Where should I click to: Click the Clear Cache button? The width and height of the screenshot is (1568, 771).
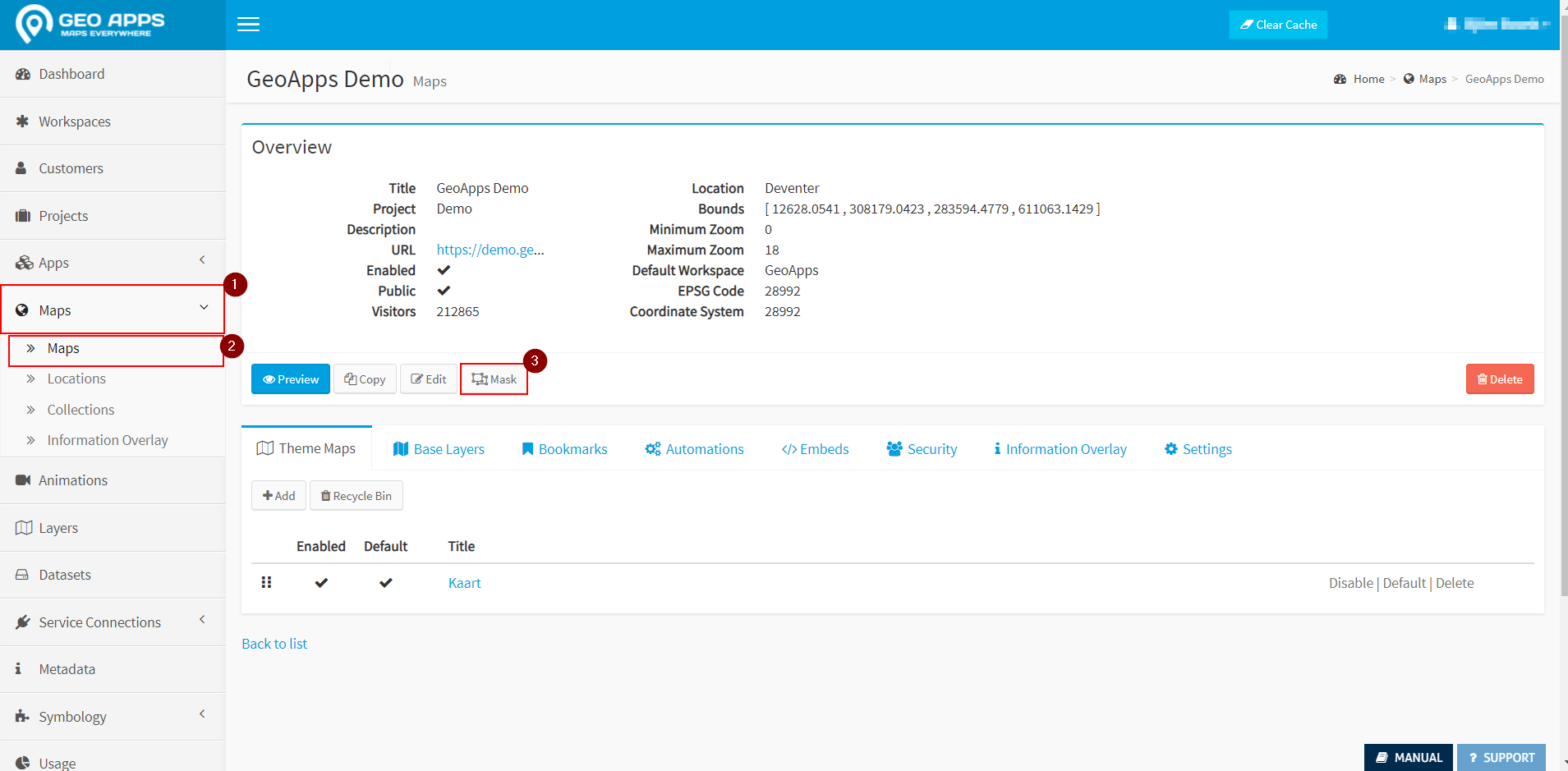(x=1278, y=25)
